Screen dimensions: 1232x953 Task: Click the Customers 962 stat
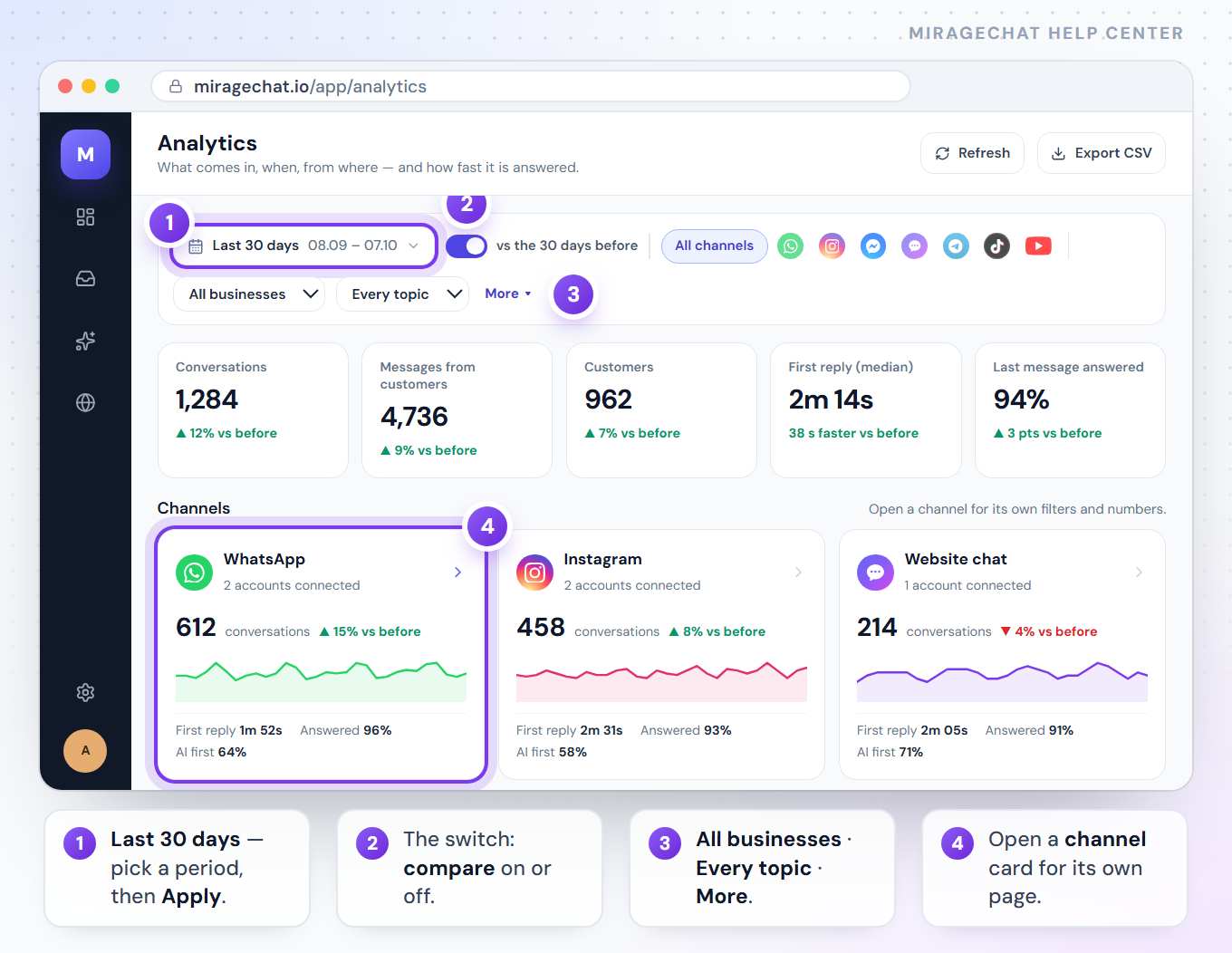point(661,409)
